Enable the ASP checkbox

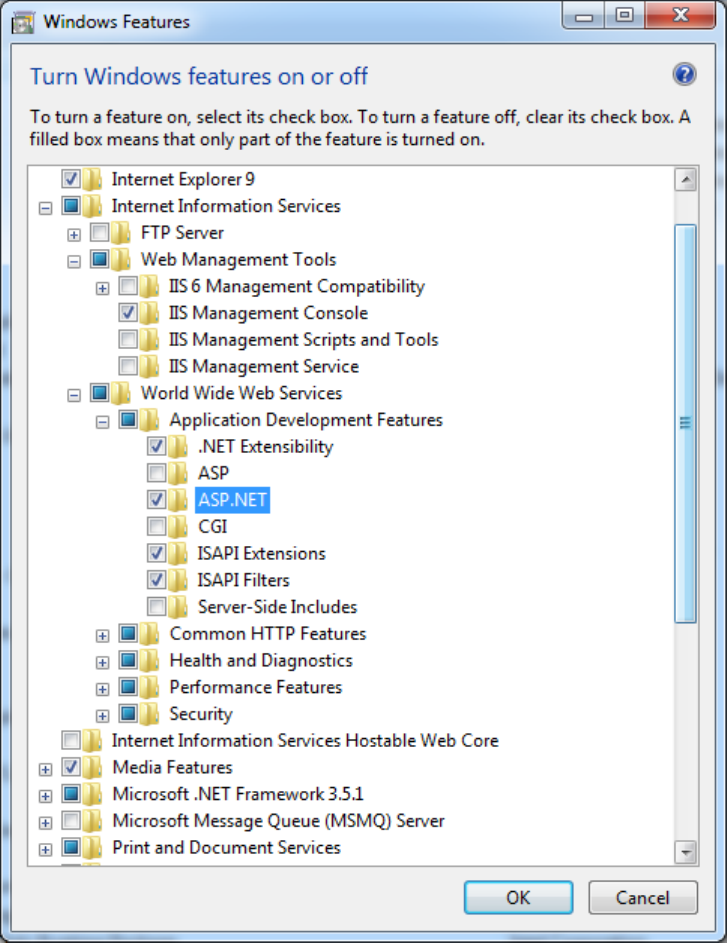(157, 473)
